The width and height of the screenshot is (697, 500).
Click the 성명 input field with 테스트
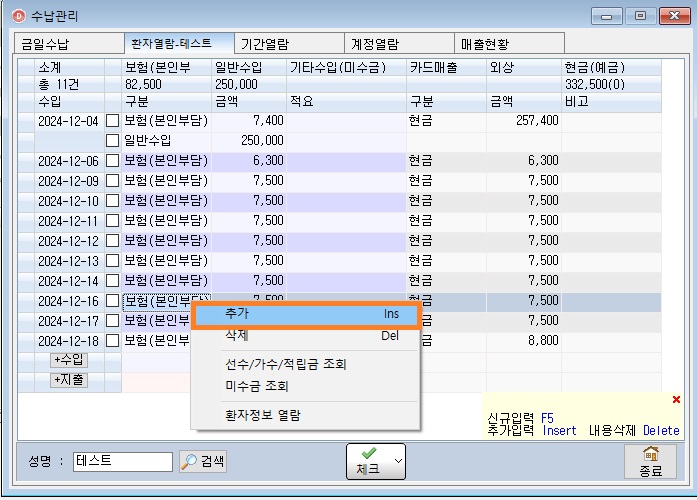(x=123, y=461)
